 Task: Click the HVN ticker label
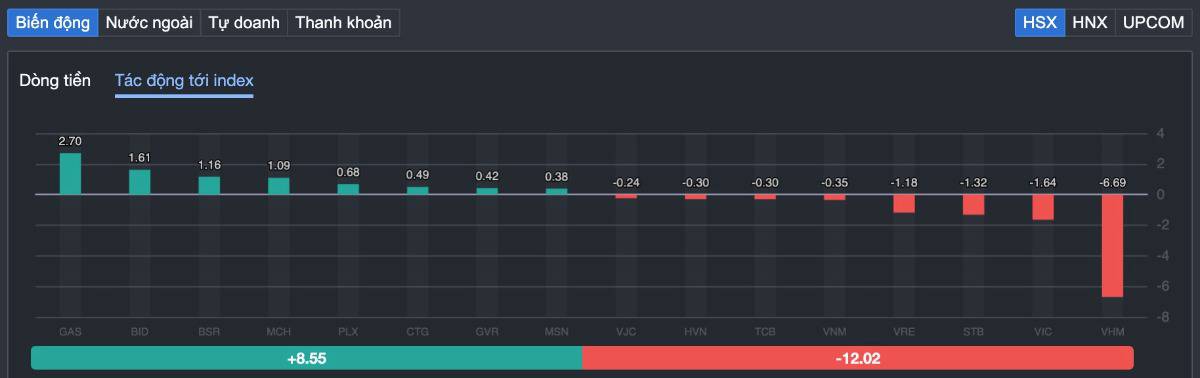(696, 331)
